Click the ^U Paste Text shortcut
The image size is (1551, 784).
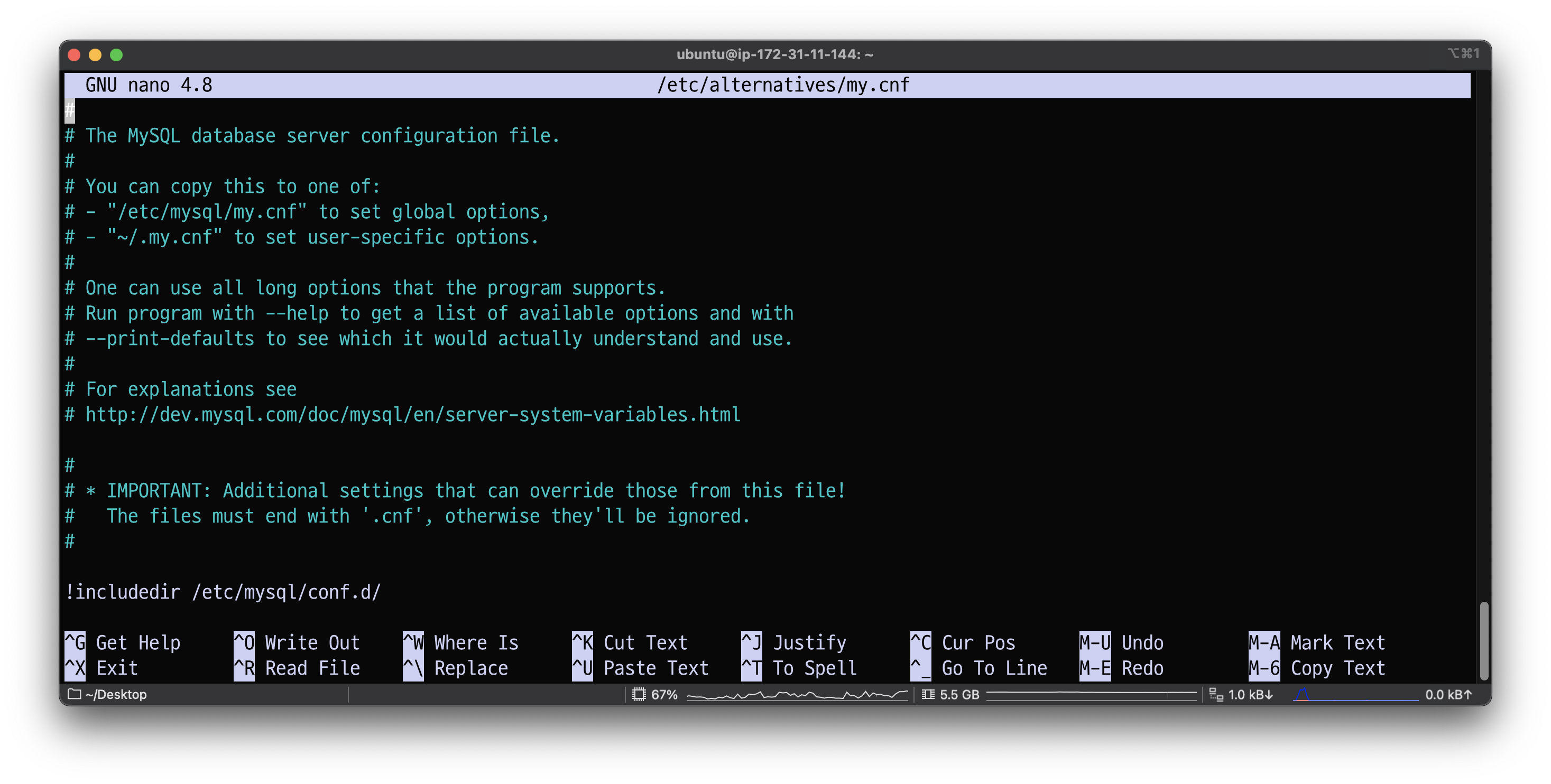tap(641, 668)
